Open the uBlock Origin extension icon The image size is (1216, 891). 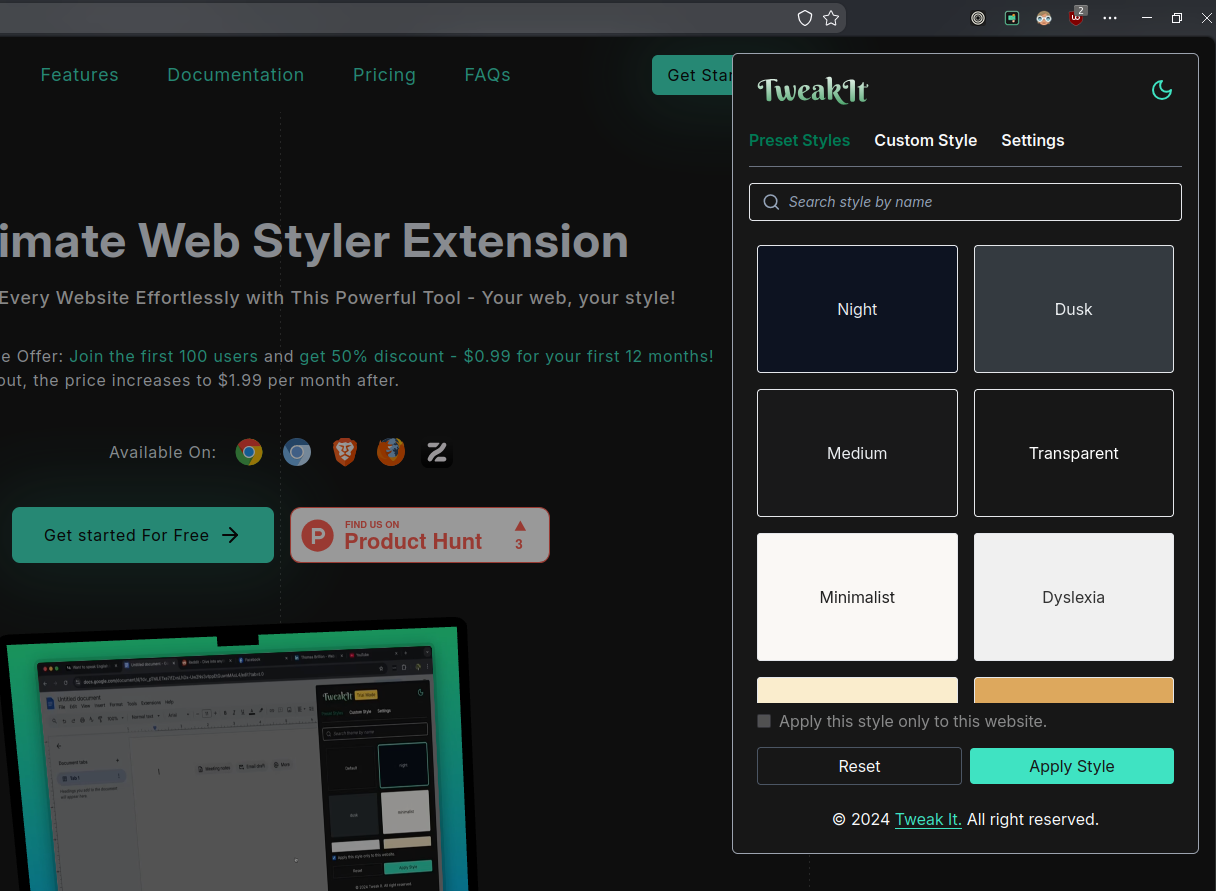point(1076,18)
